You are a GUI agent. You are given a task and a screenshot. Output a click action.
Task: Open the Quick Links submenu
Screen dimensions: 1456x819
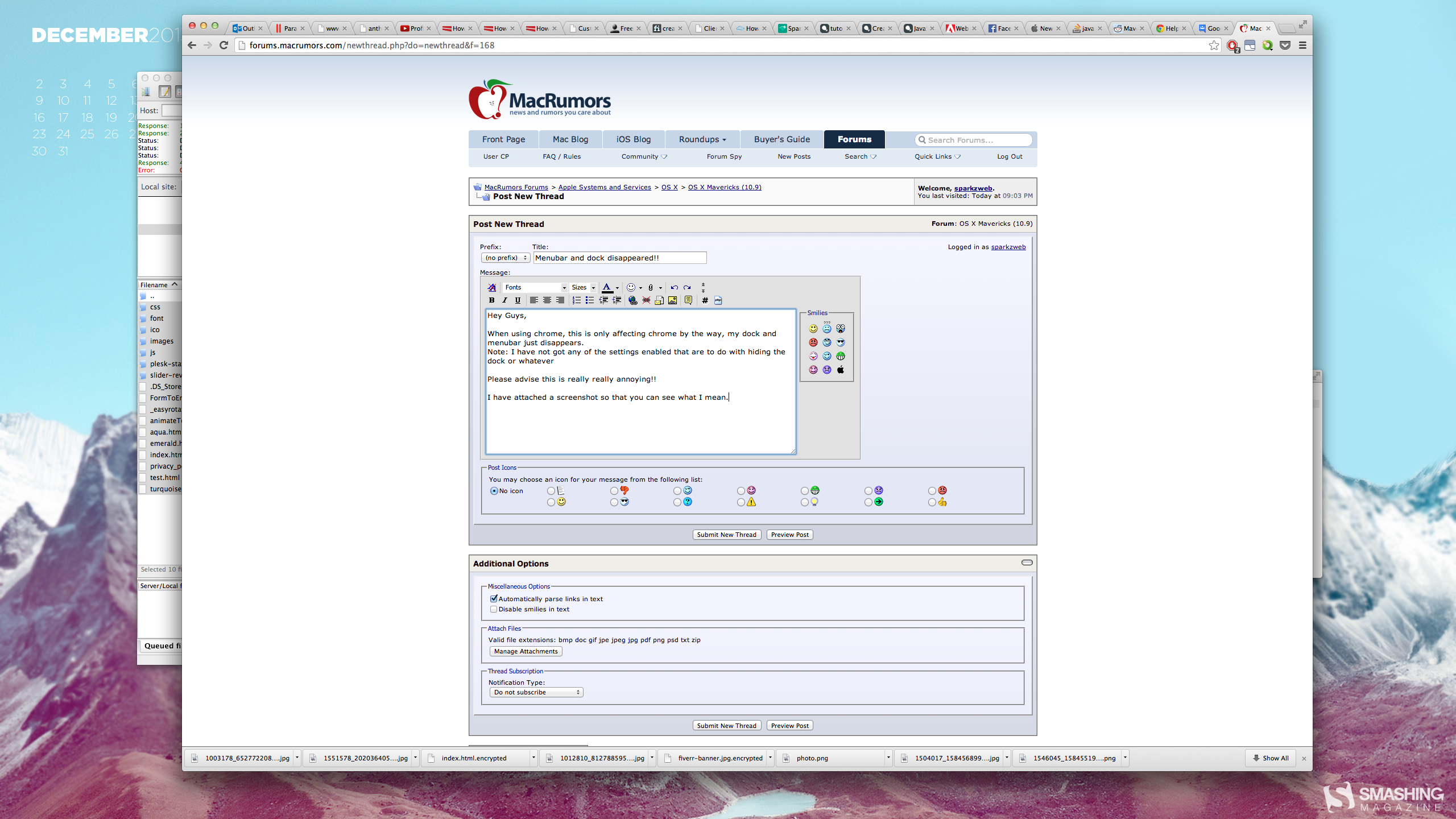(937, 156)
